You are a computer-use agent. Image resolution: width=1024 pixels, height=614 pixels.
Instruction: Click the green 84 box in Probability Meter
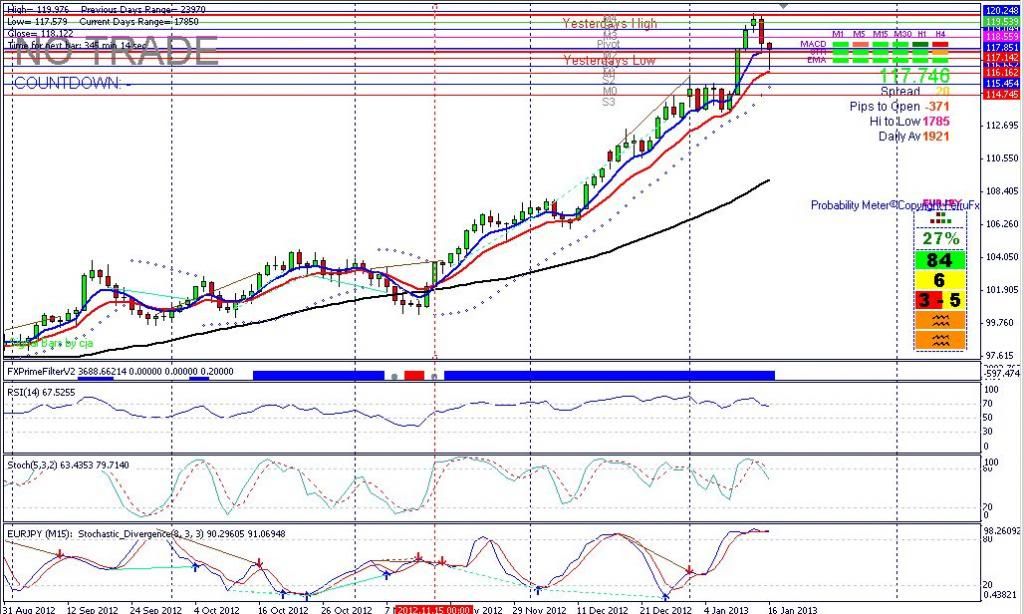tap(939, 260)
